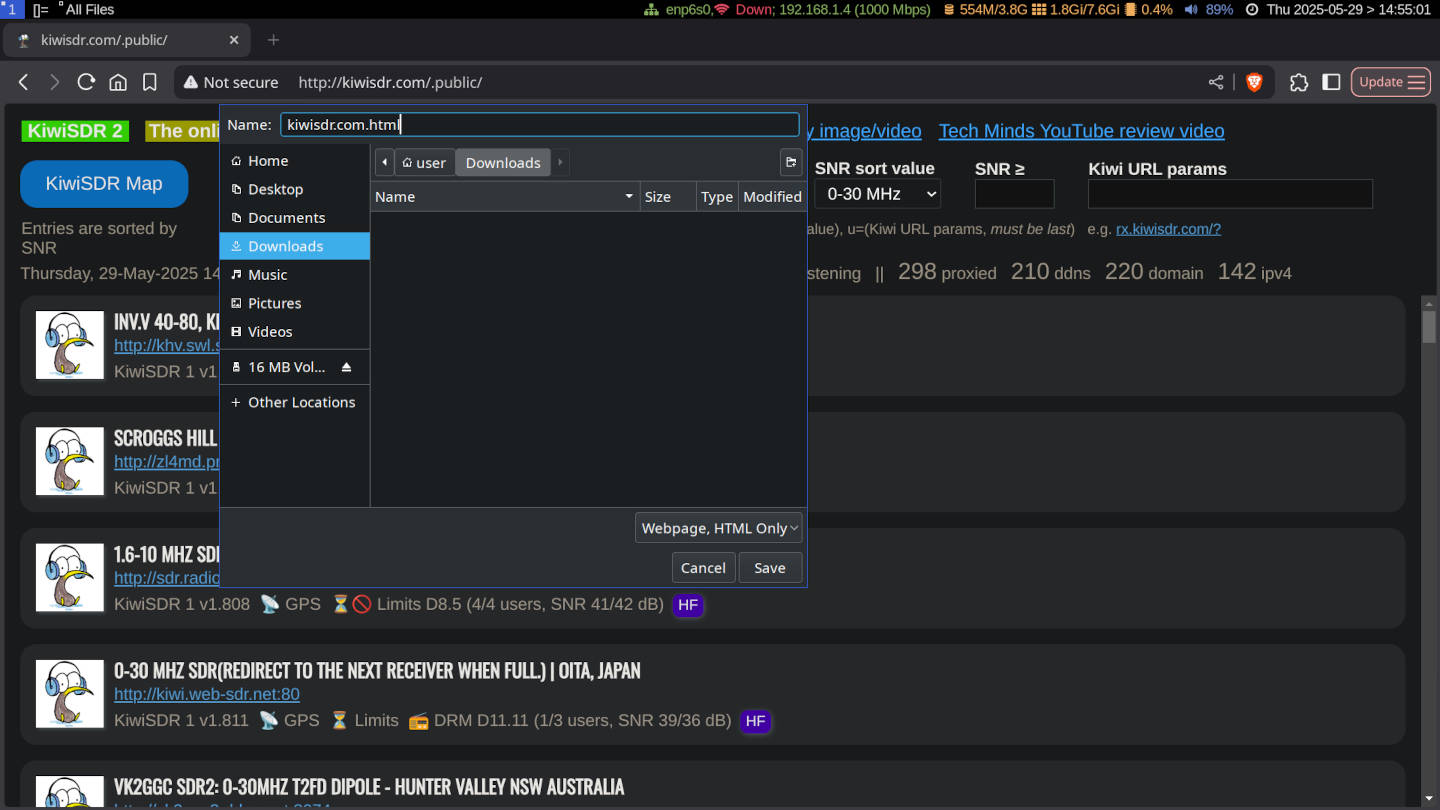Viewport: 1440px width, 810px height.
Task: Select Downloads in file dialog sidebar
Action: click(x=295, y=246)
